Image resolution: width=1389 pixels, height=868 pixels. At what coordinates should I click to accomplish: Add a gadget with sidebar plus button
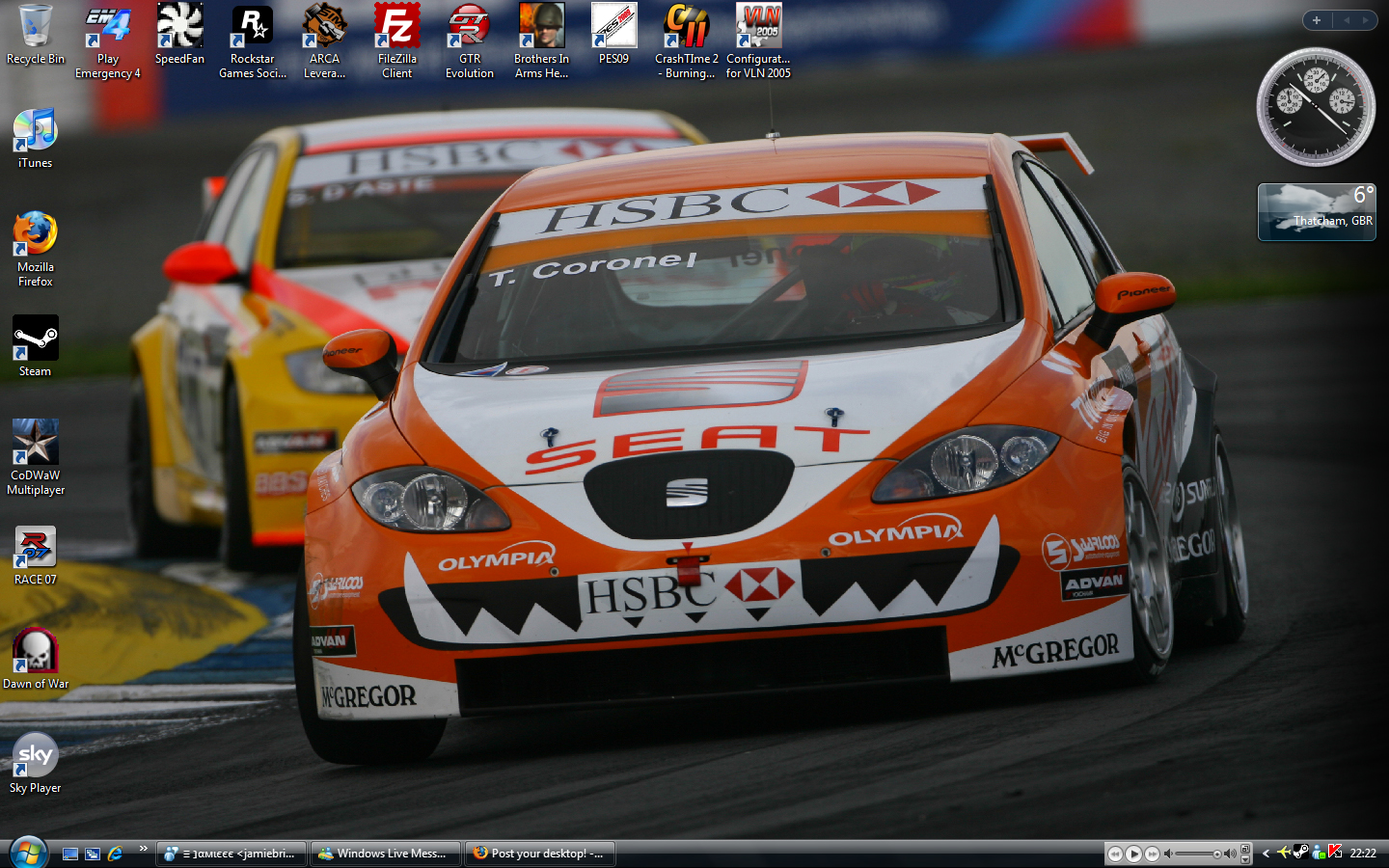pos(1317,20)
